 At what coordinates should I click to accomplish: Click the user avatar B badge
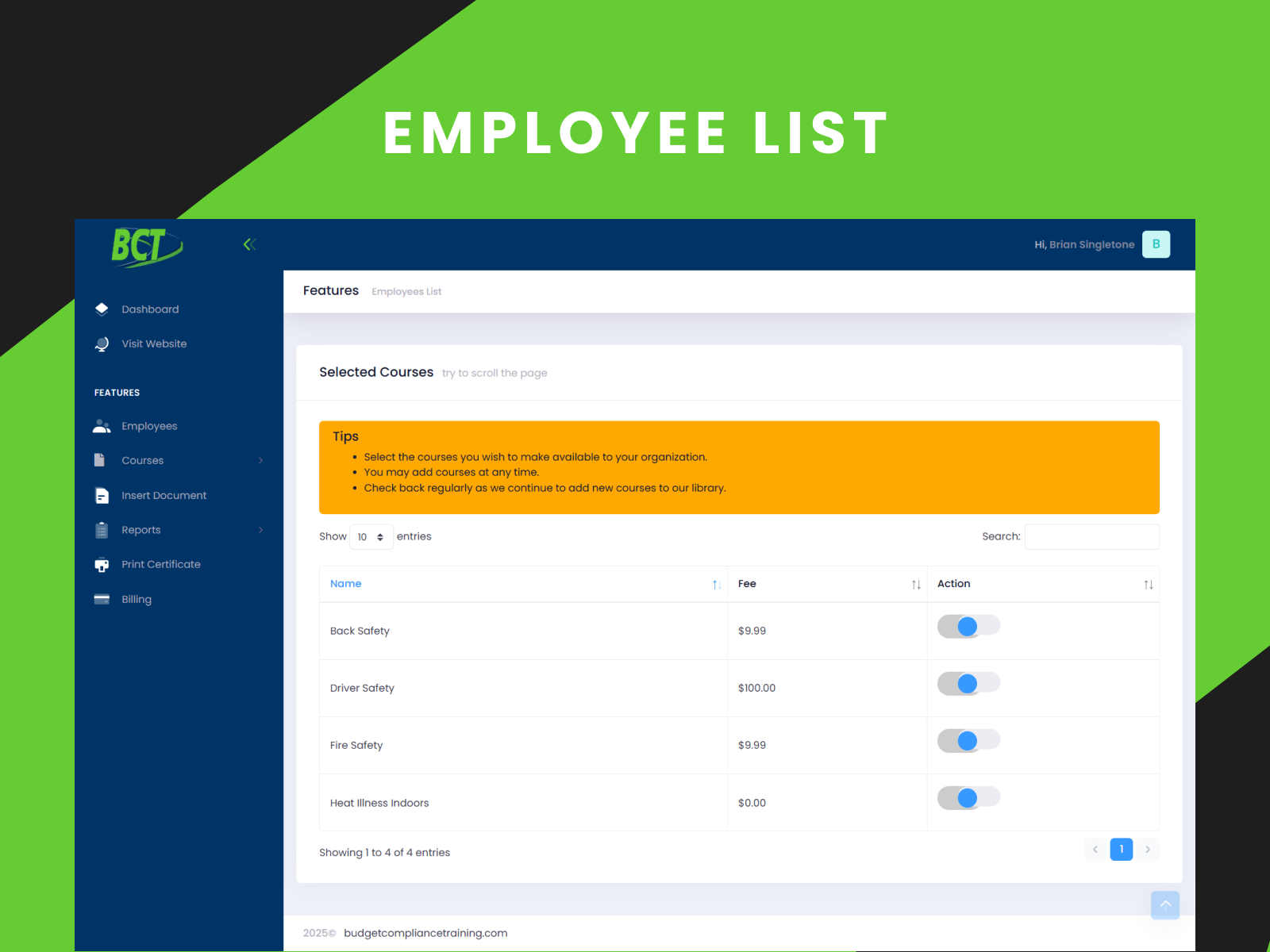coord(1156,244)
